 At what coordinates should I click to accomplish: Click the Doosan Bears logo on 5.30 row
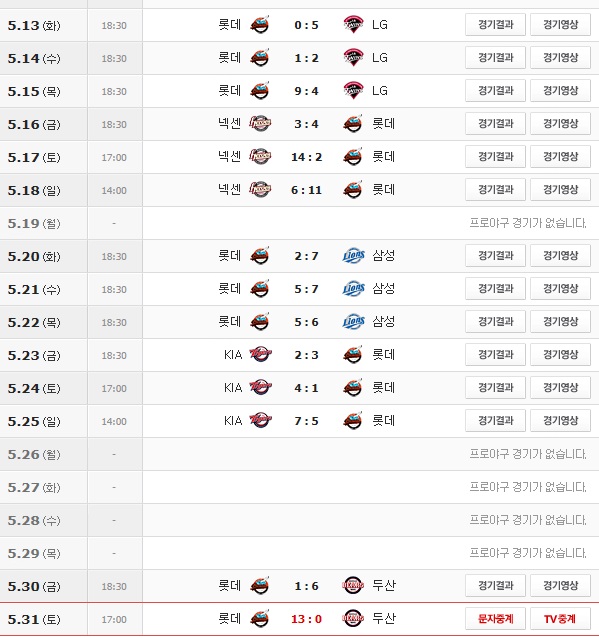point(353,586)
